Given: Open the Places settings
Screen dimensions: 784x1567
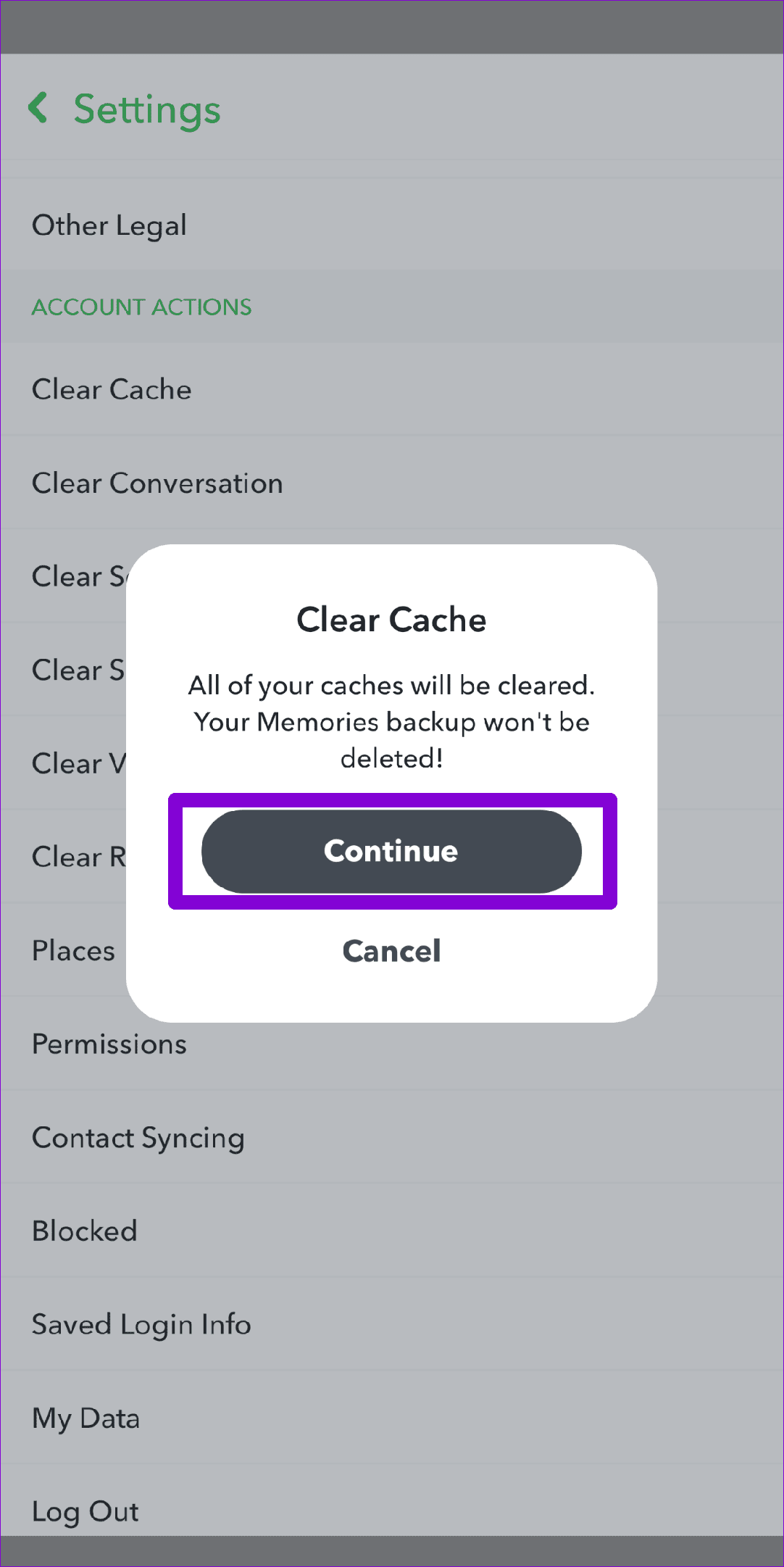Looking at the screenshot, I should click(72, 950).
